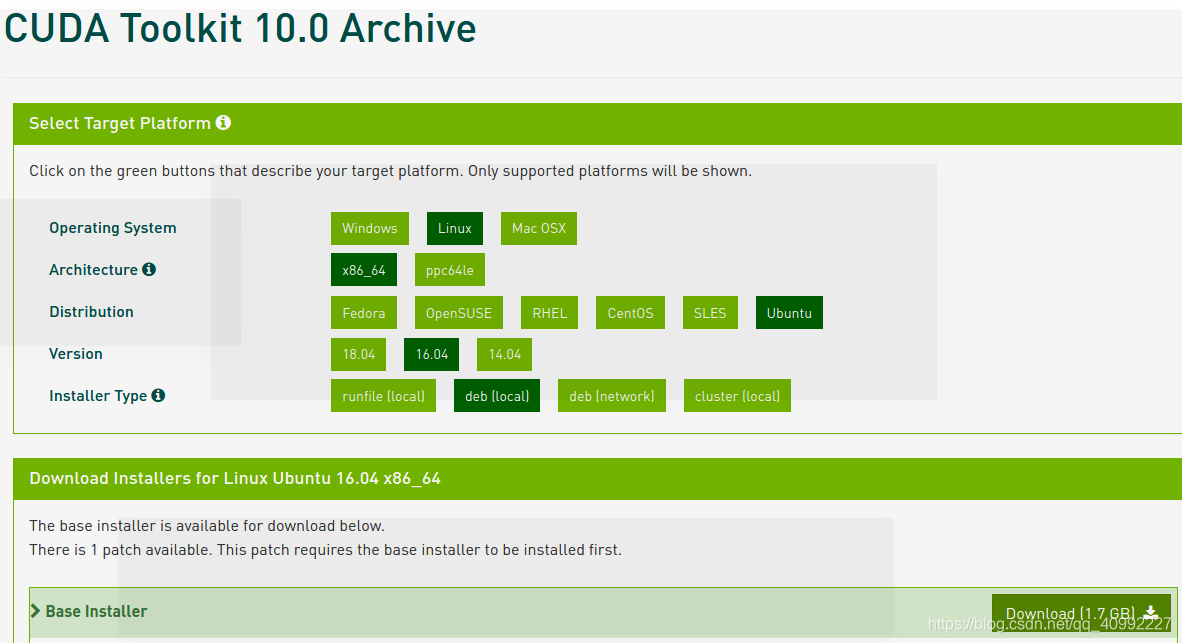This screenshot has width=1182, height=643.
Task: Click the Architecture info icon
Action: pyautogui.click(x=149, y=269)
